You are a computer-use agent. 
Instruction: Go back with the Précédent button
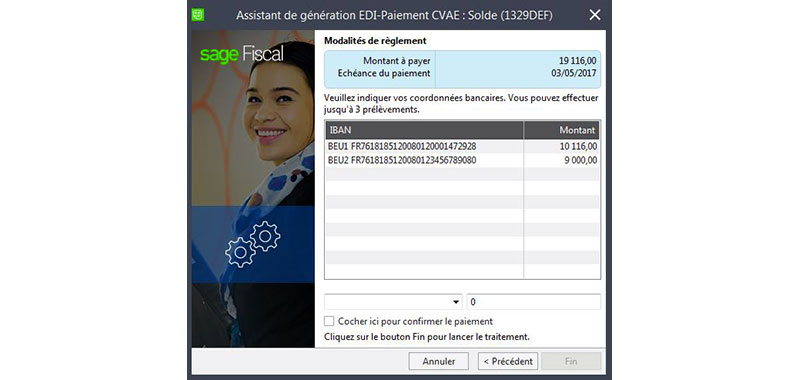tap(508, 361)
